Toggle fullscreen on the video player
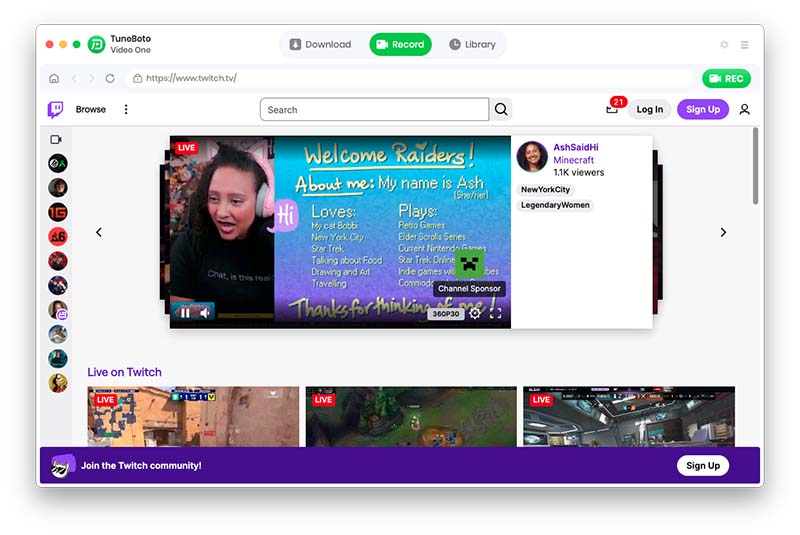 click(x=495, y=313)
